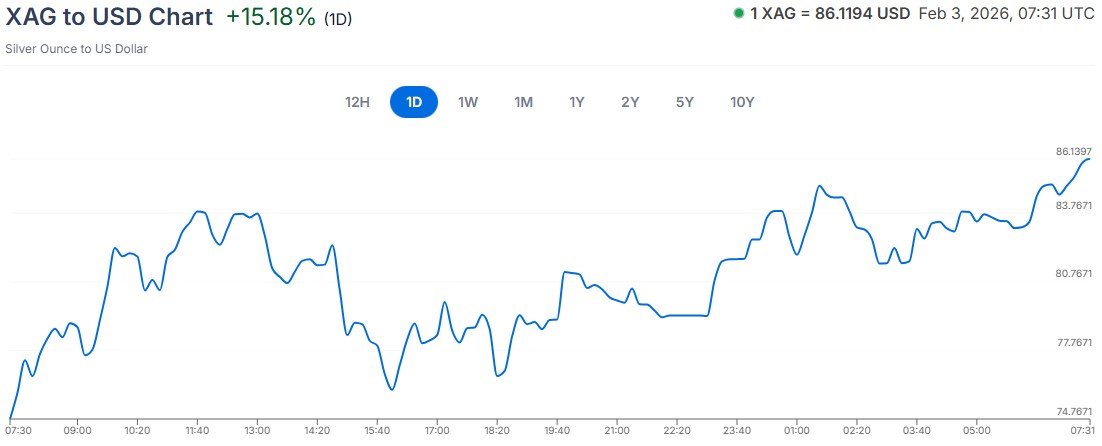The image size is (1102, 446).
Task: Switch chart to 1M range
Action: tap(524, 102)
